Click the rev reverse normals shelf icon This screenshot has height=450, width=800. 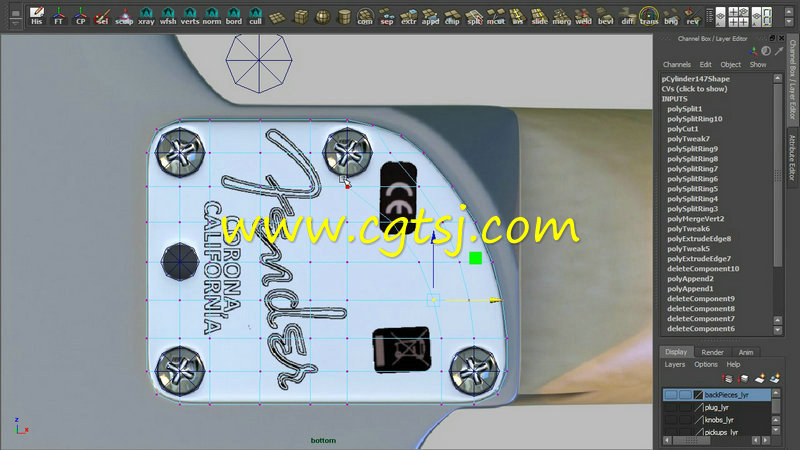[693, 16]
